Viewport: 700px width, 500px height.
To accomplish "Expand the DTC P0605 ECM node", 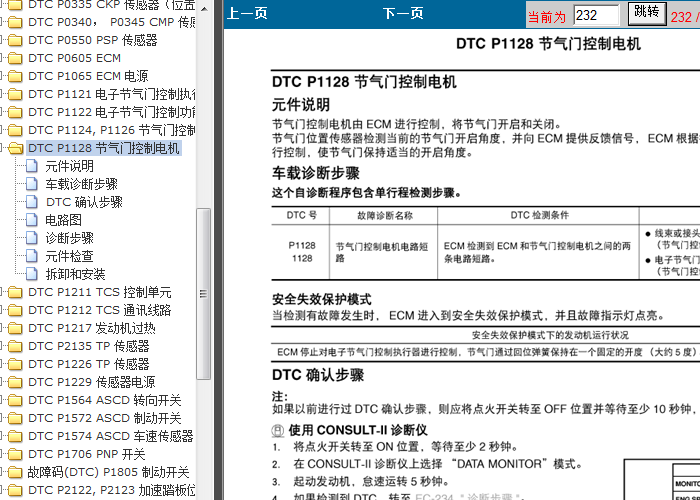I will (x=2, y=58).
